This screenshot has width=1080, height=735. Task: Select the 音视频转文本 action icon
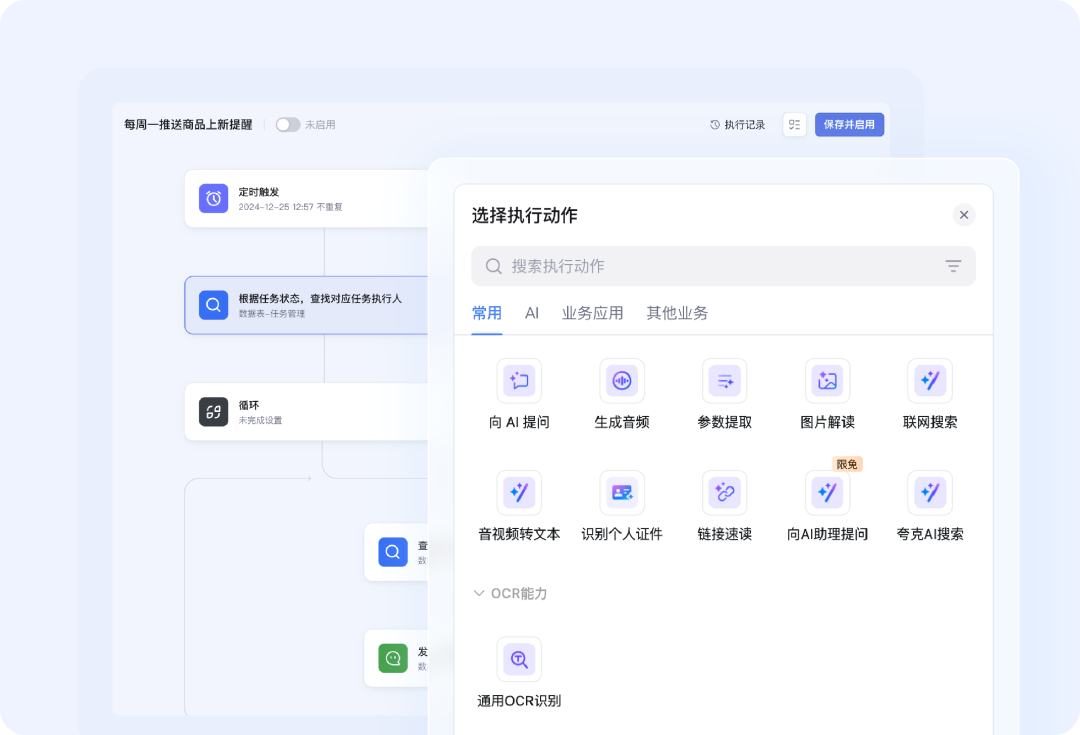click(519, 492)
